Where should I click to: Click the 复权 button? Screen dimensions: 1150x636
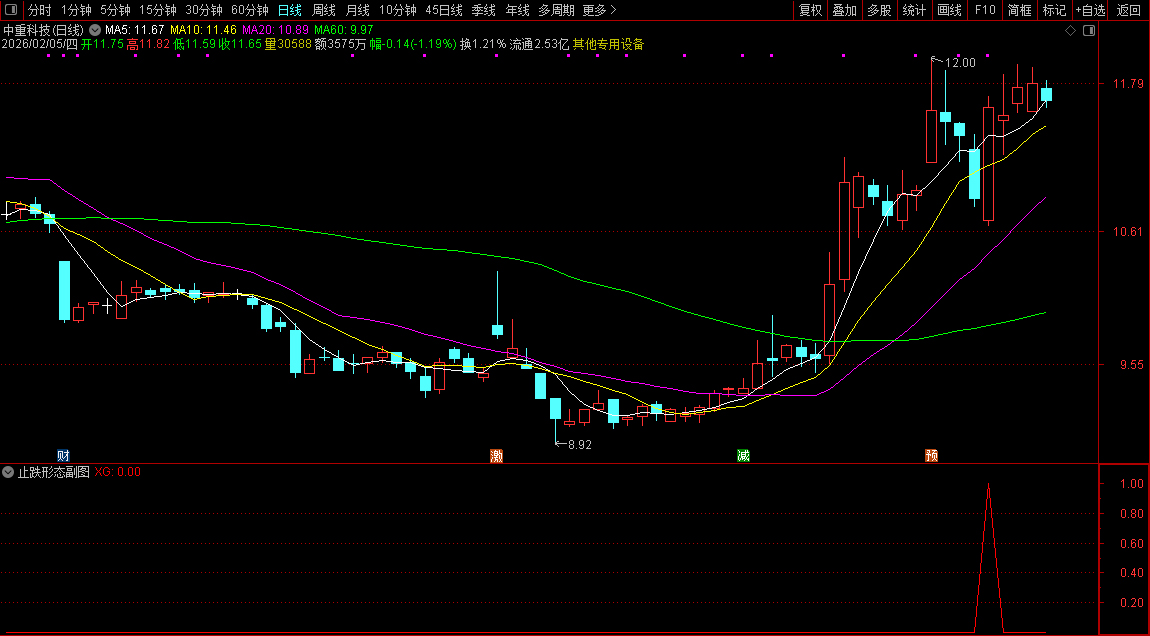pos(810,10)
